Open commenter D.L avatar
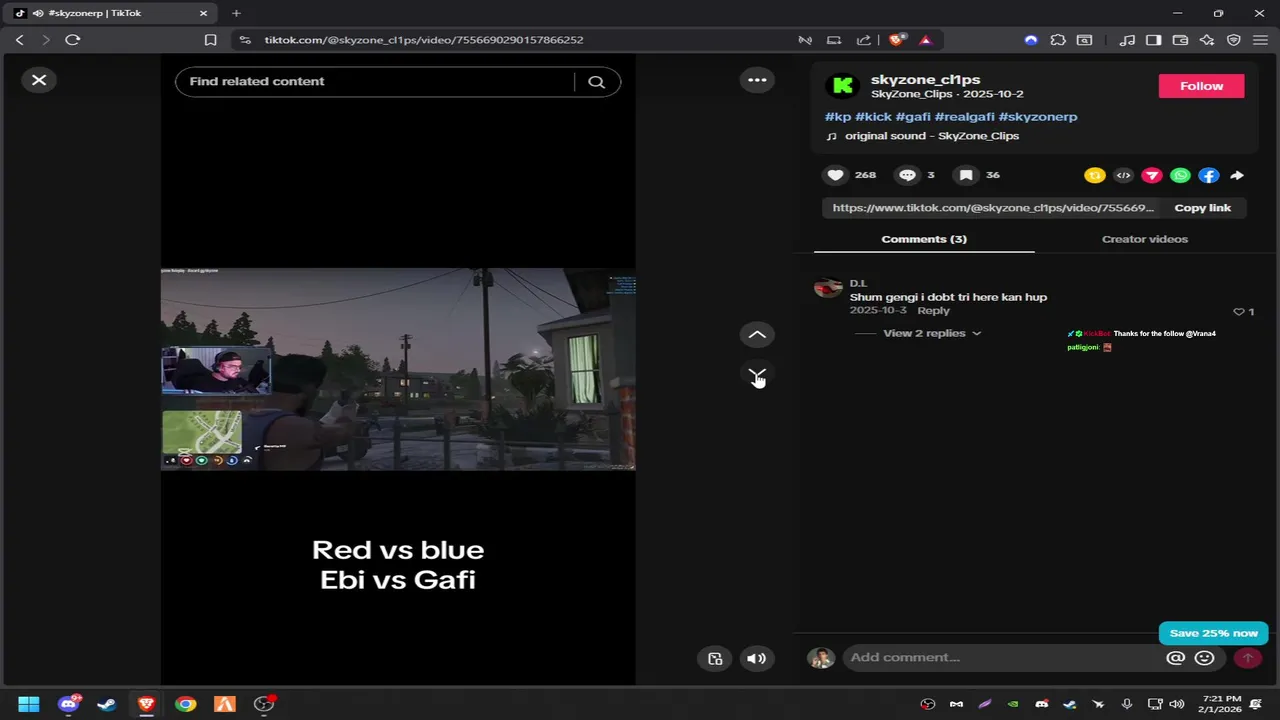Viewport: 1280px width, 720px height. click(x=828, y=288)
